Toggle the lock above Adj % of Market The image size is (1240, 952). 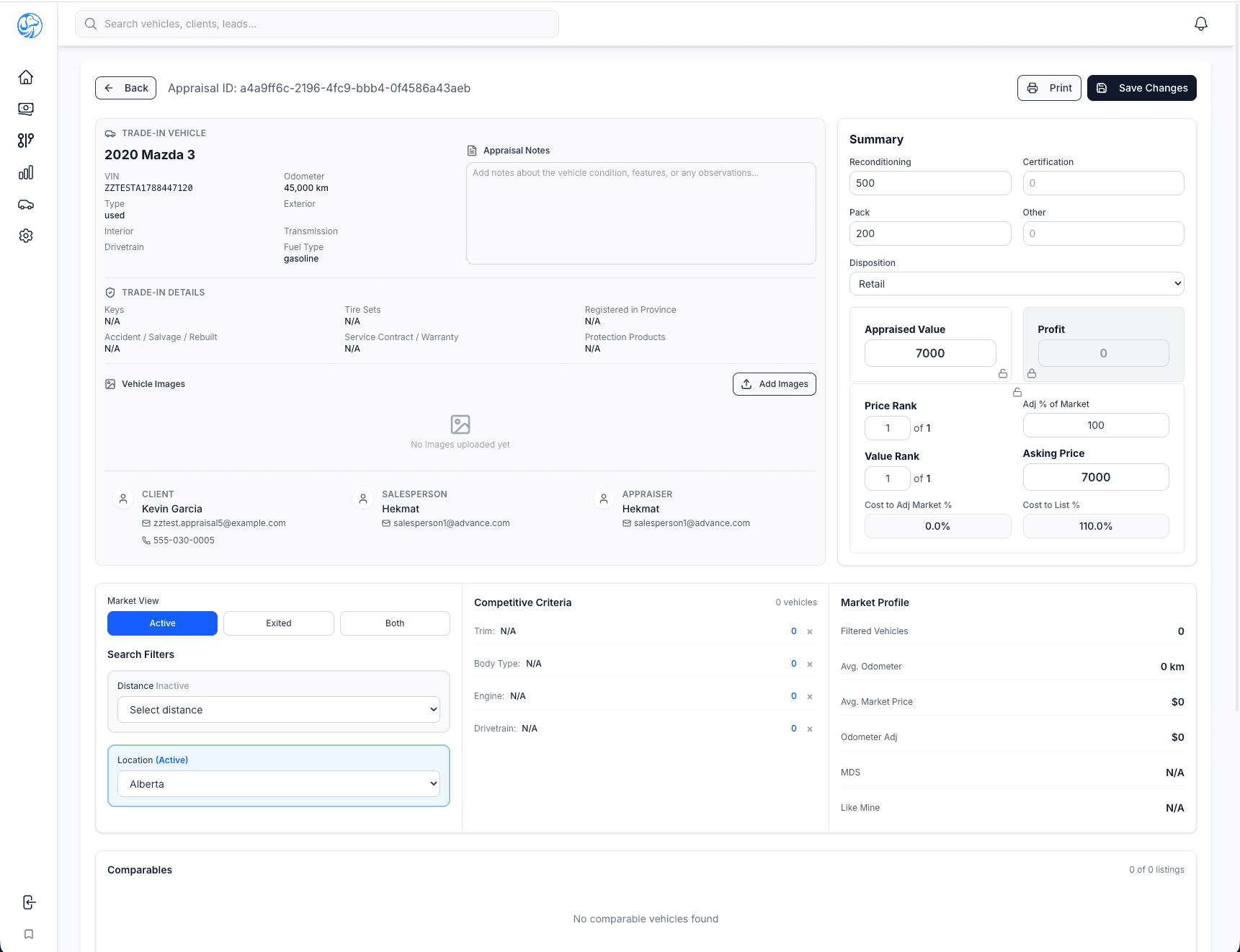click(x=1017, y=392)
